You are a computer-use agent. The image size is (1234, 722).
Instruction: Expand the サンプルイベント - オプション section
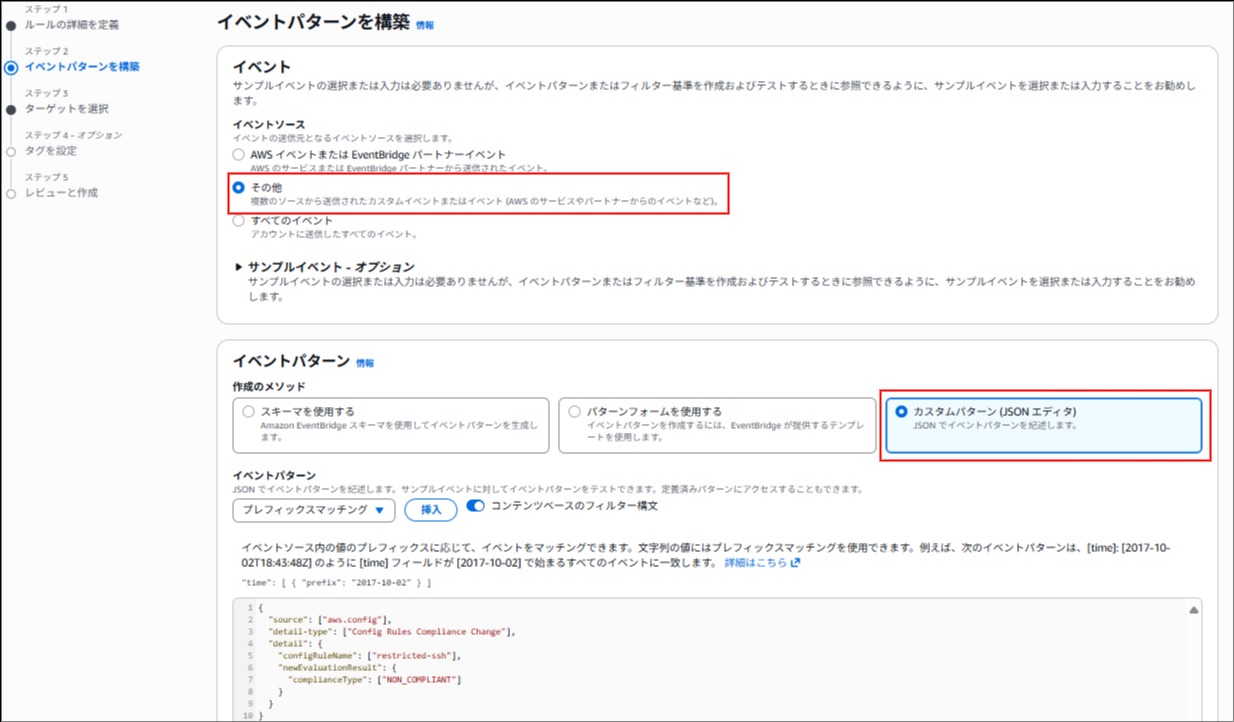[x=239, y=267]
